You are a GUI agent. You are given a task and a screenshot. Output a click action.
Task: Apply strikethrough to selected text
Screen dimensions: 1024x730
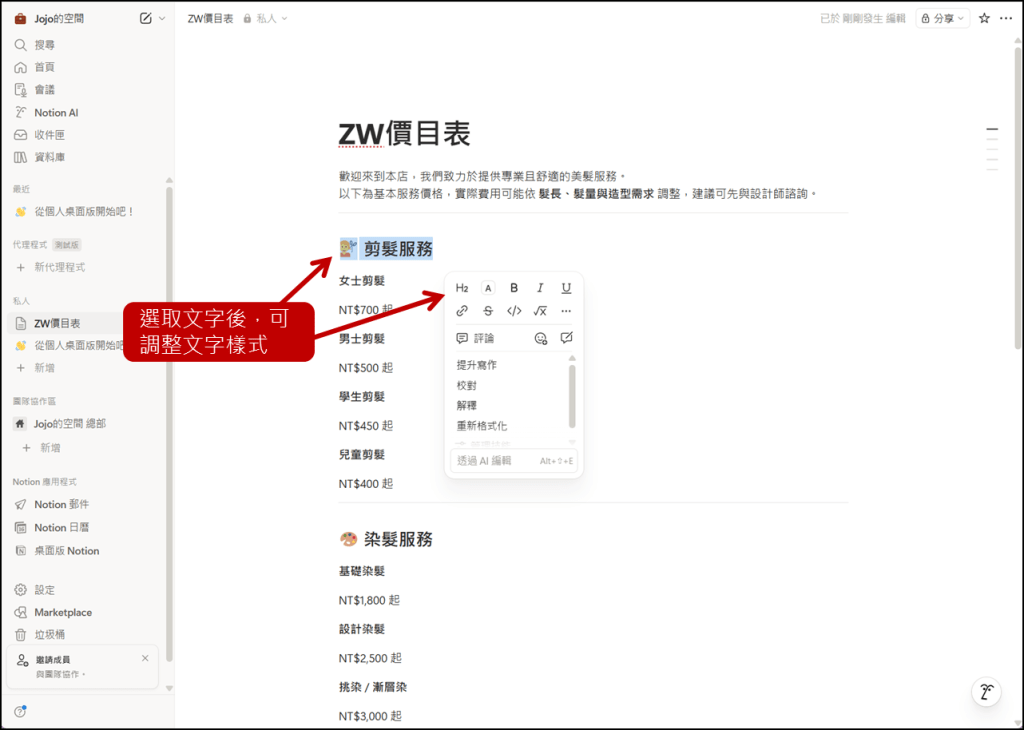coord(488,311)
